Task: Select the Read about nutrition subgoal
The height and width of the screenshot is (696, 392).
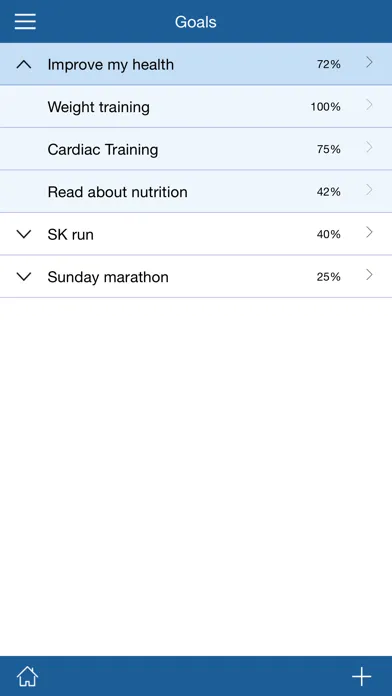Action: point(196,192)
